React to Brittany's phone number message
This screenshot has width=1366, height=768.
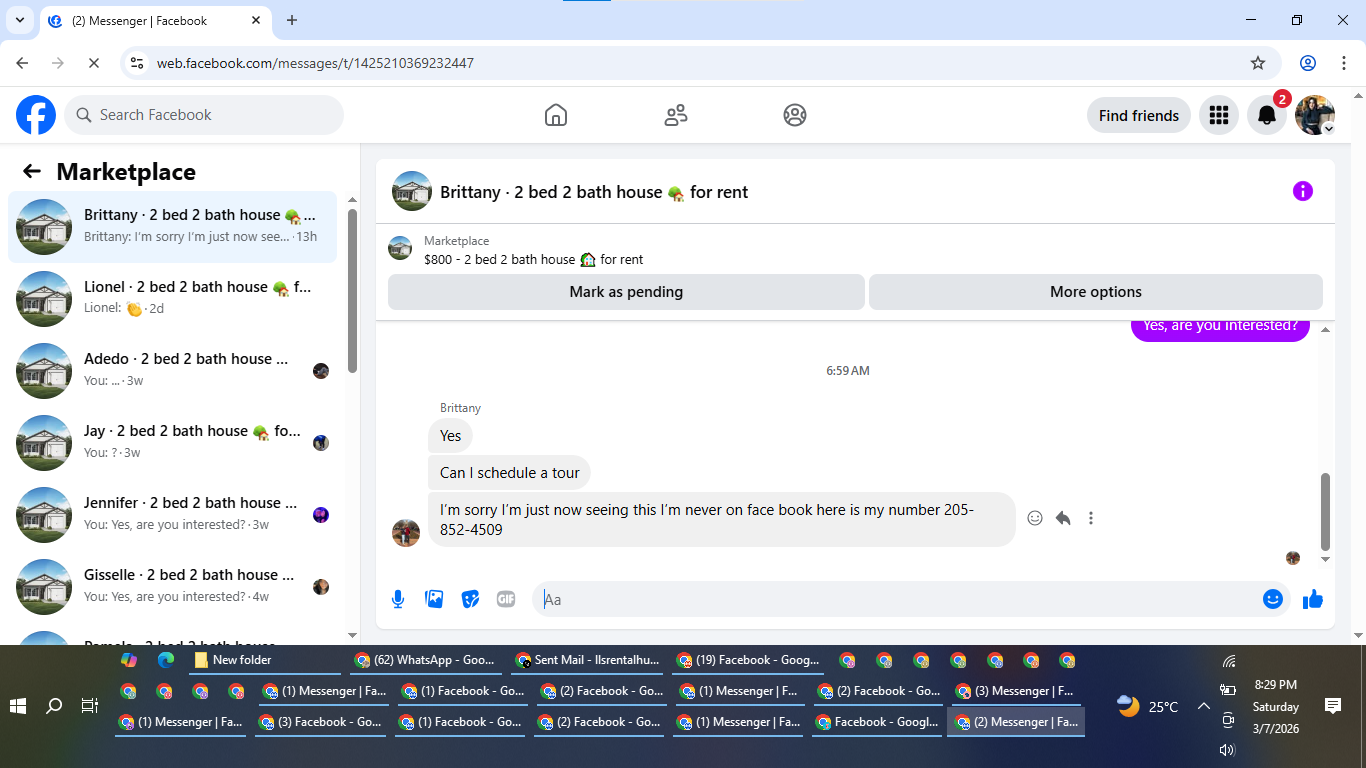click(1035, 518)
